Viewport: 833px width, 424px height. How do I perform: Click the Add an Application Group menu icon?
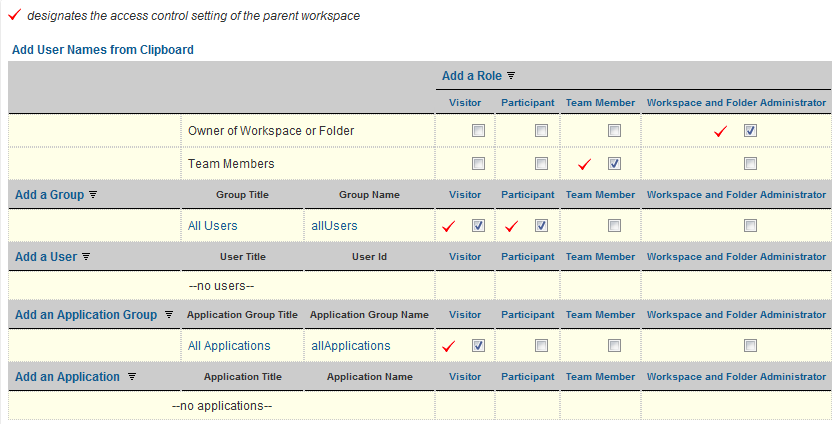(x=168, y=315)
